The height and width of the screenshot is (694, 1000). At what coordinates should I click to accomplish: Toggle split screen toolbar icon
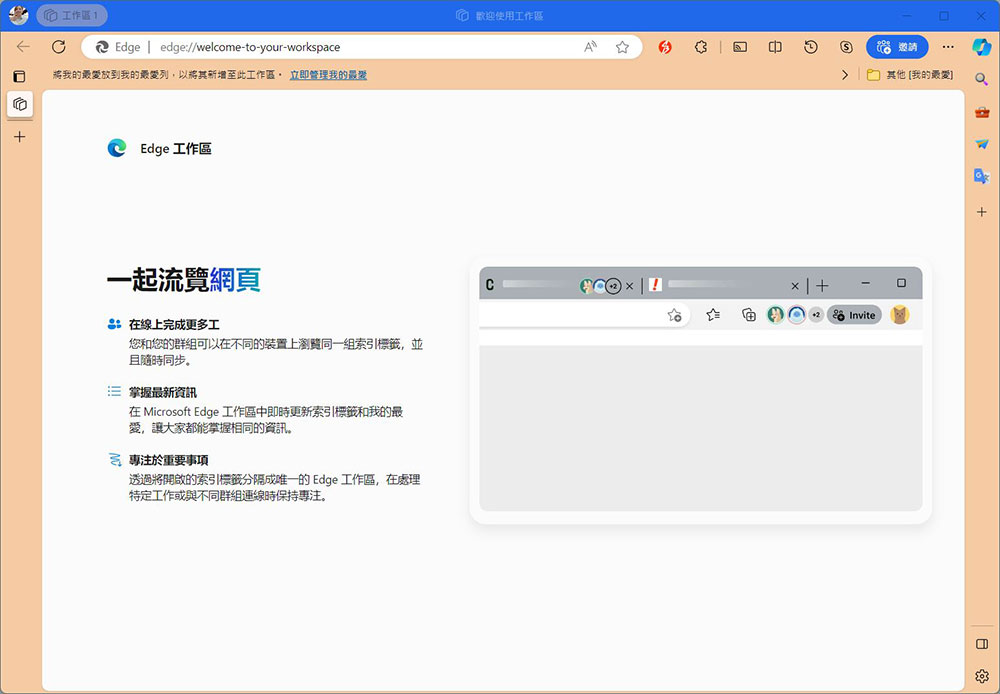(775, 47)
